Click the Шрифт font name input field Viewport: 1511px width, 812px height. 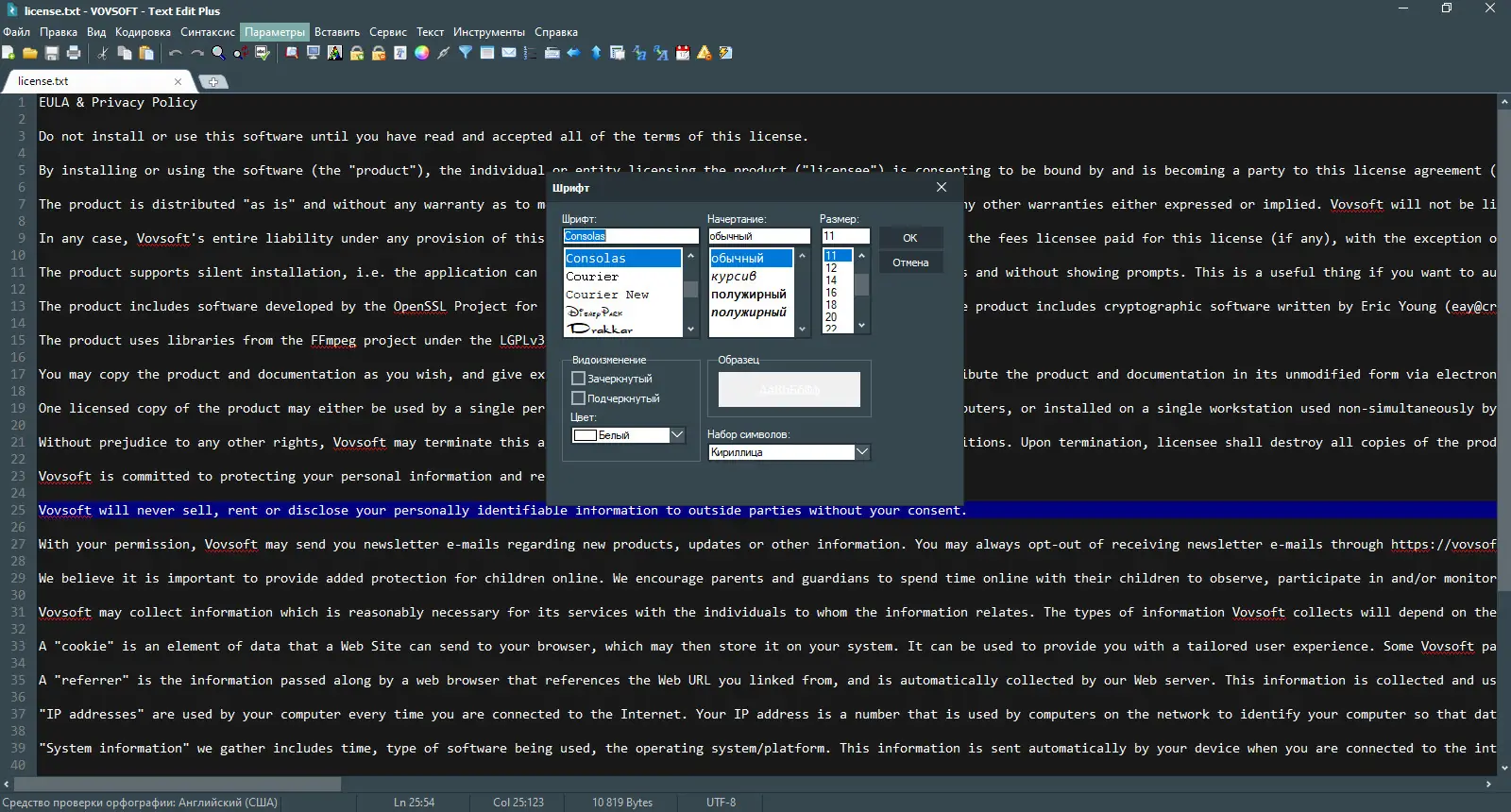tap(631, 236)
